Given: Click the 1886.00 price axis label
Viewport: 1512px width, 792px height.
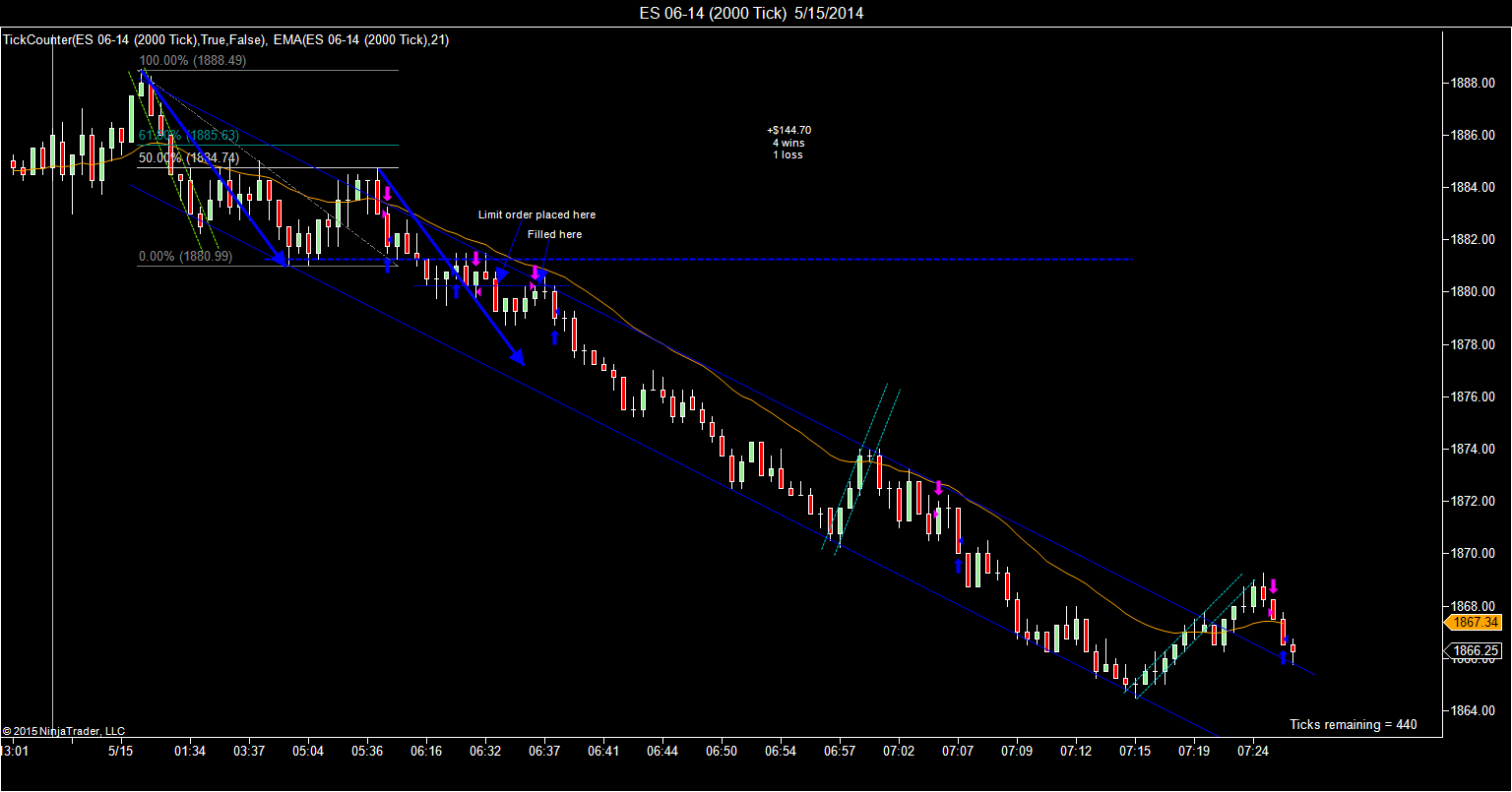Looking at the screenshot, I should point(1474,136).
